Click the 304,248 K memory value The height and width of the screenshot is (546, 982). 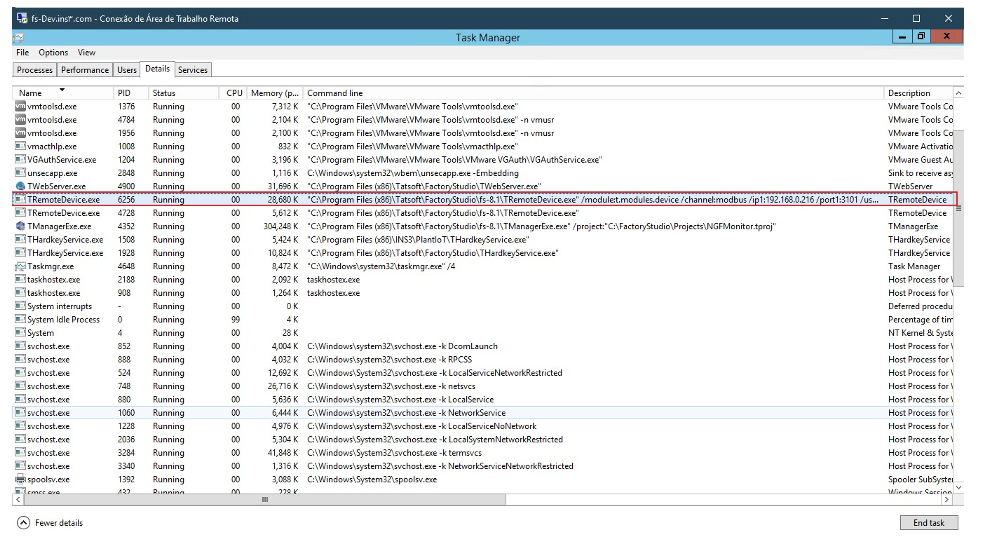(x=281, y=226)
